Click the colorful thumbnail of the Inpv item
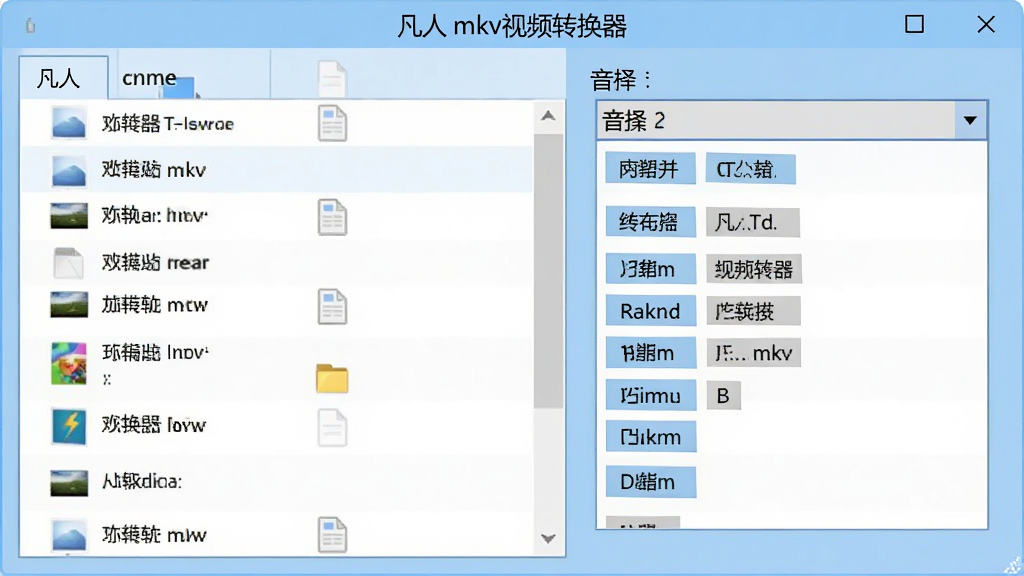Screen dimensions: 1024x576 point(69,363)
